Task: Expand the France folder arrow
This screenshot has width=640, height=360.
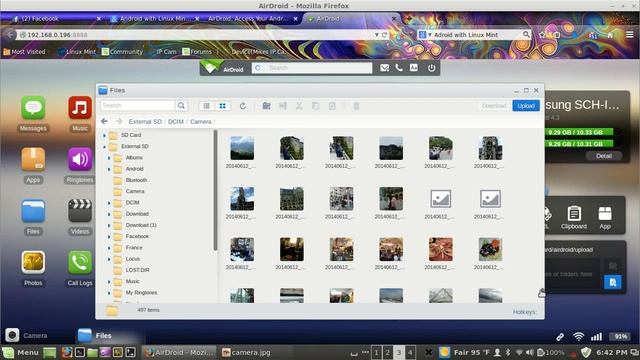Action: pyautogui.click(x=109, y=248)
